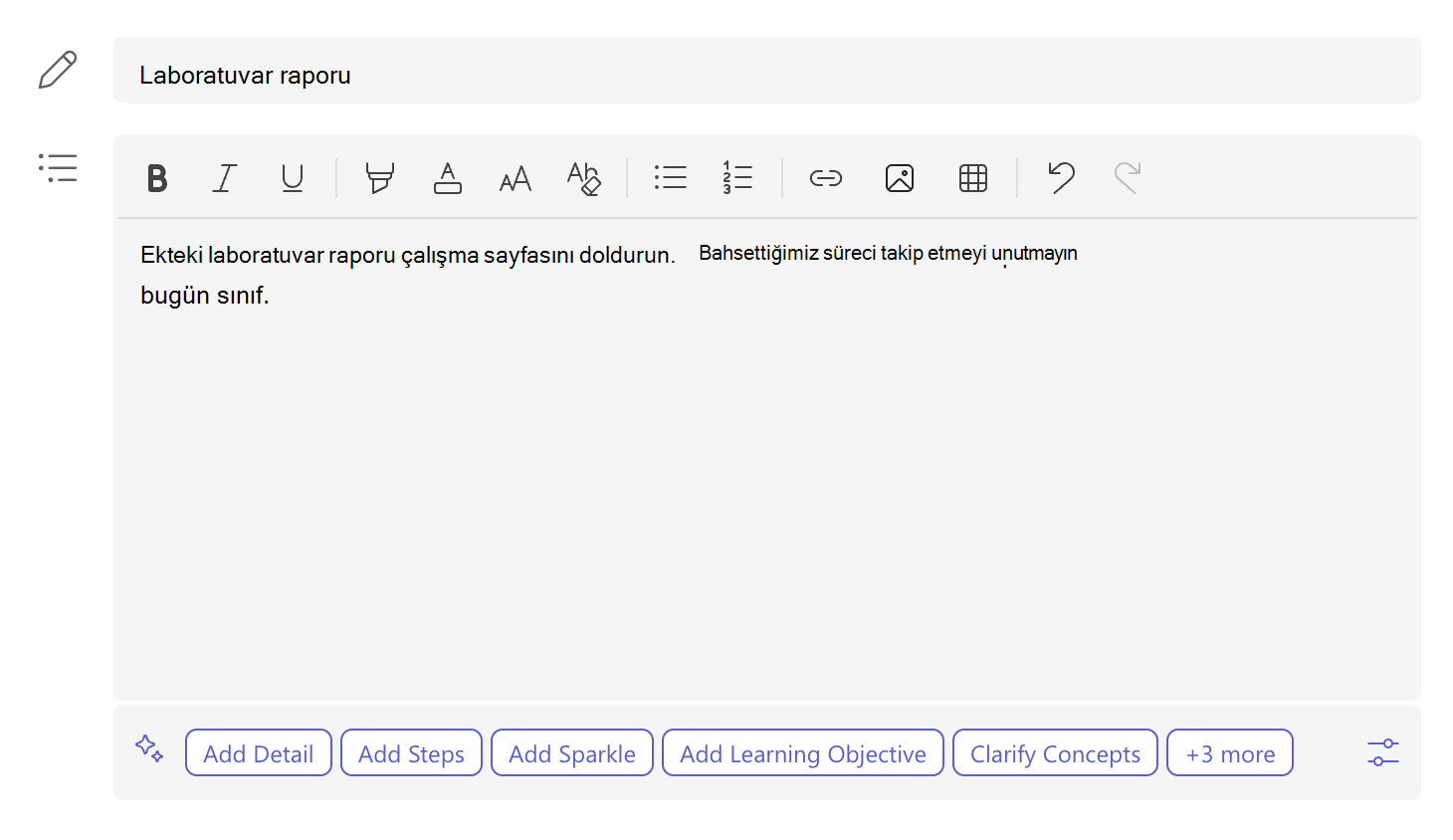Undo the last edit
This screenshot has height=840, width=1453.
[x=1061, y=178]
